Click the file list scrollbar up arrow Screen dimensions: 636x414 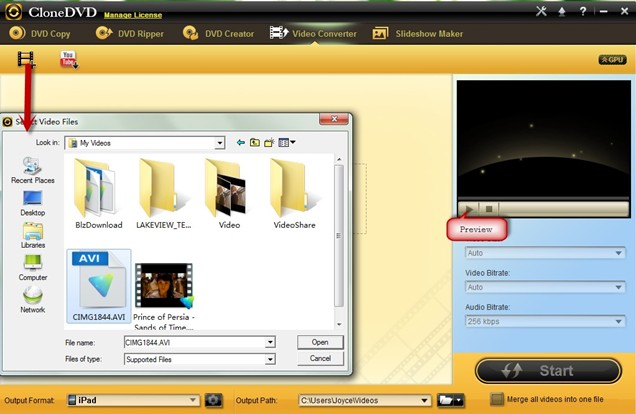(339, 159)
